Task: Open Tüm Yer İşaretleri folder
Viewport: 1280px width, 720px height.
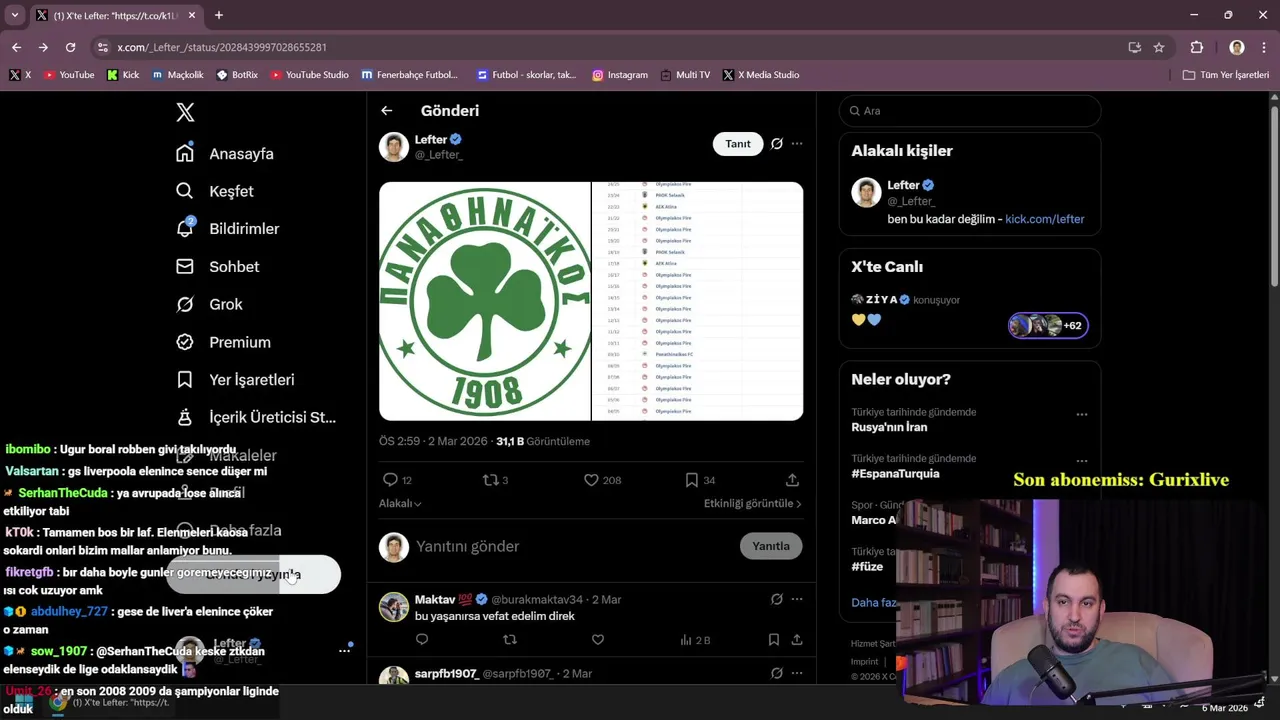Action: [1226, 75]
